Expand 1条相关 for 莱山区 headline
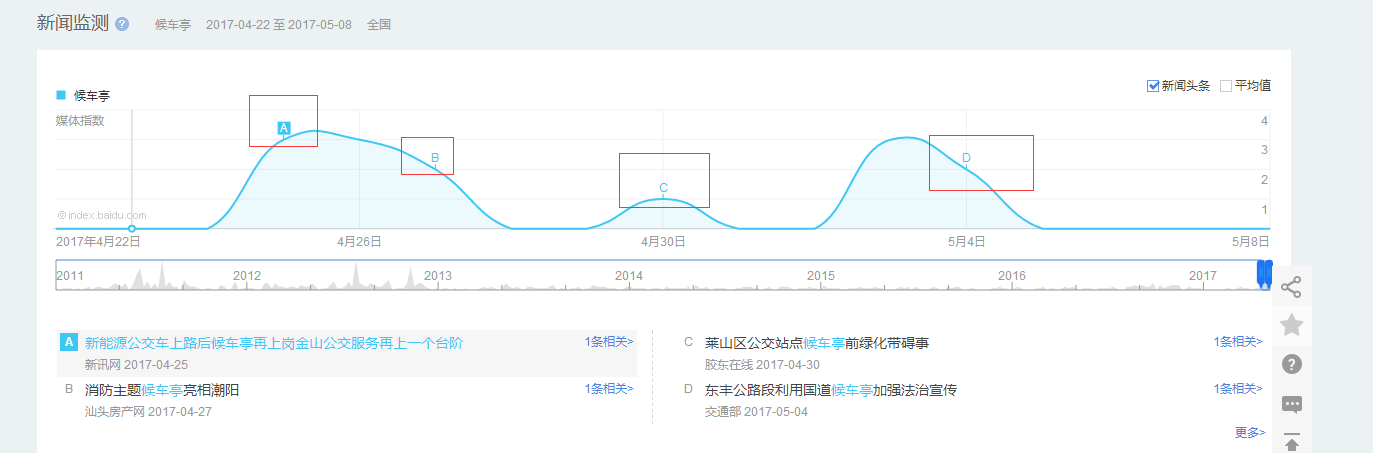The width and height of the screenshot is (1373, 453). [1238, 342]
